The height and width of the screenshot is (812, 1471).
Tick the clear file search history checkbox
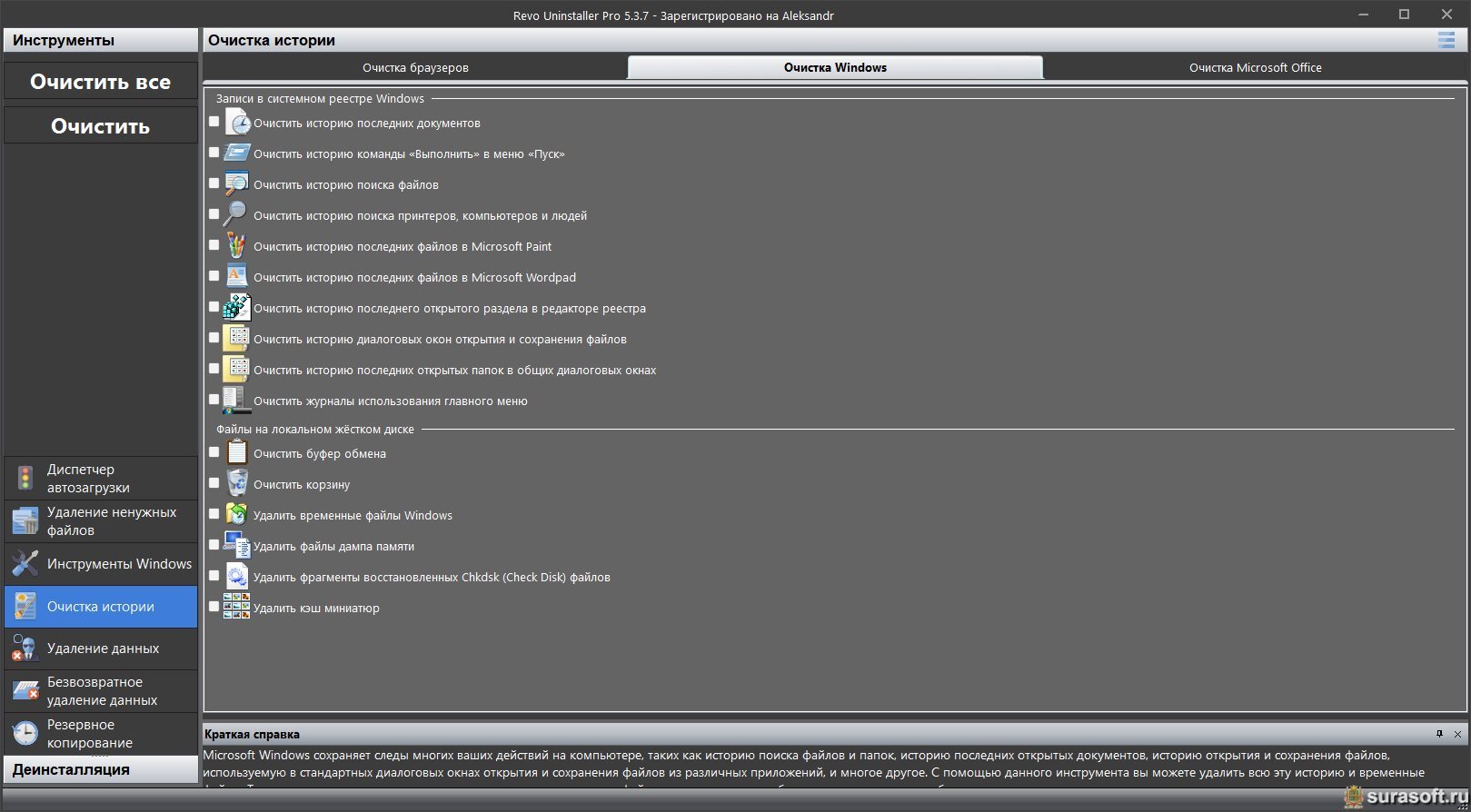[x=214, y=183]
